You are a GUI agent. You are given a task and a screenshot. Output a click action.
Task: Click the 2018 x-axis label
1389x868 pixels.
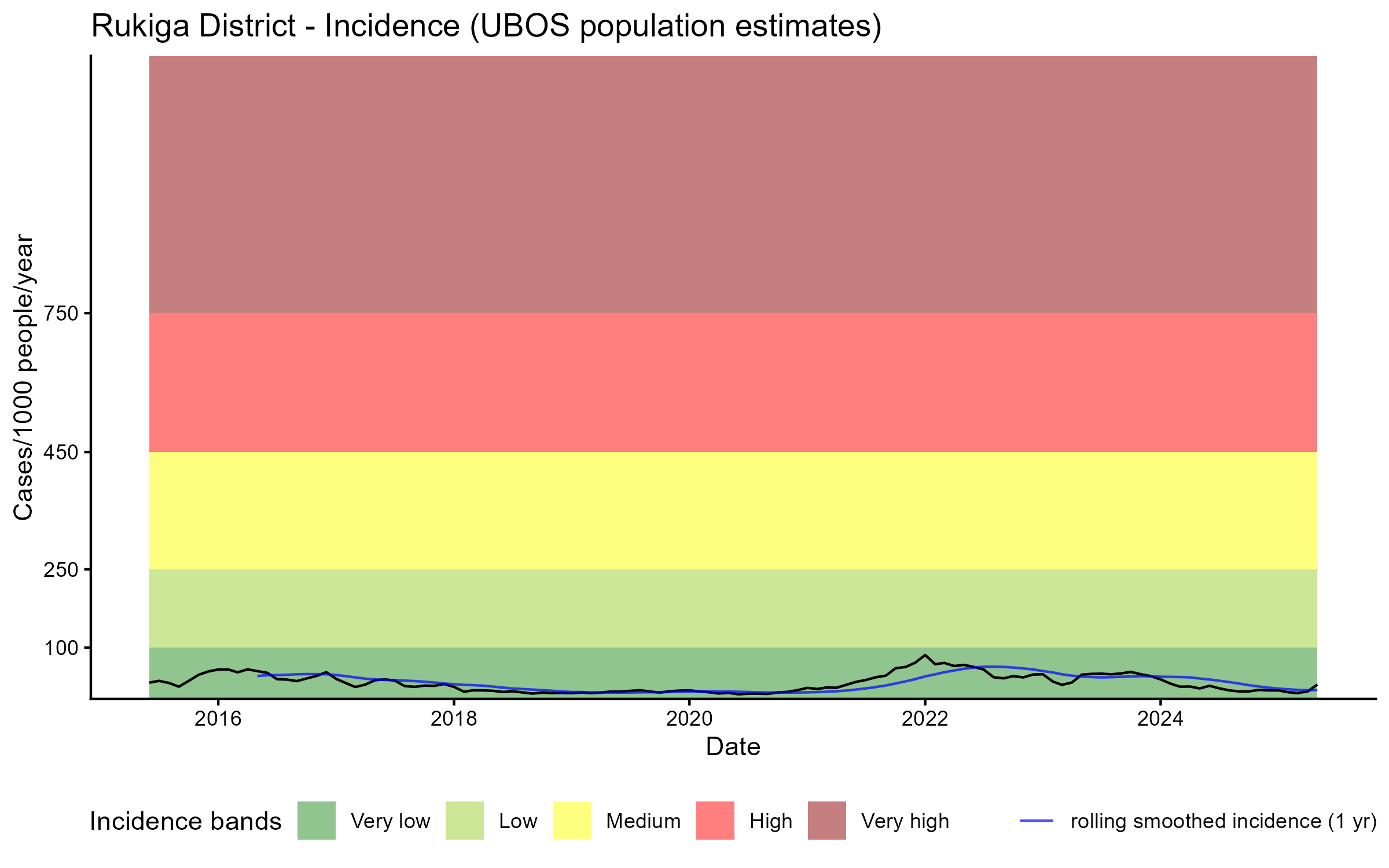(454, 719)
